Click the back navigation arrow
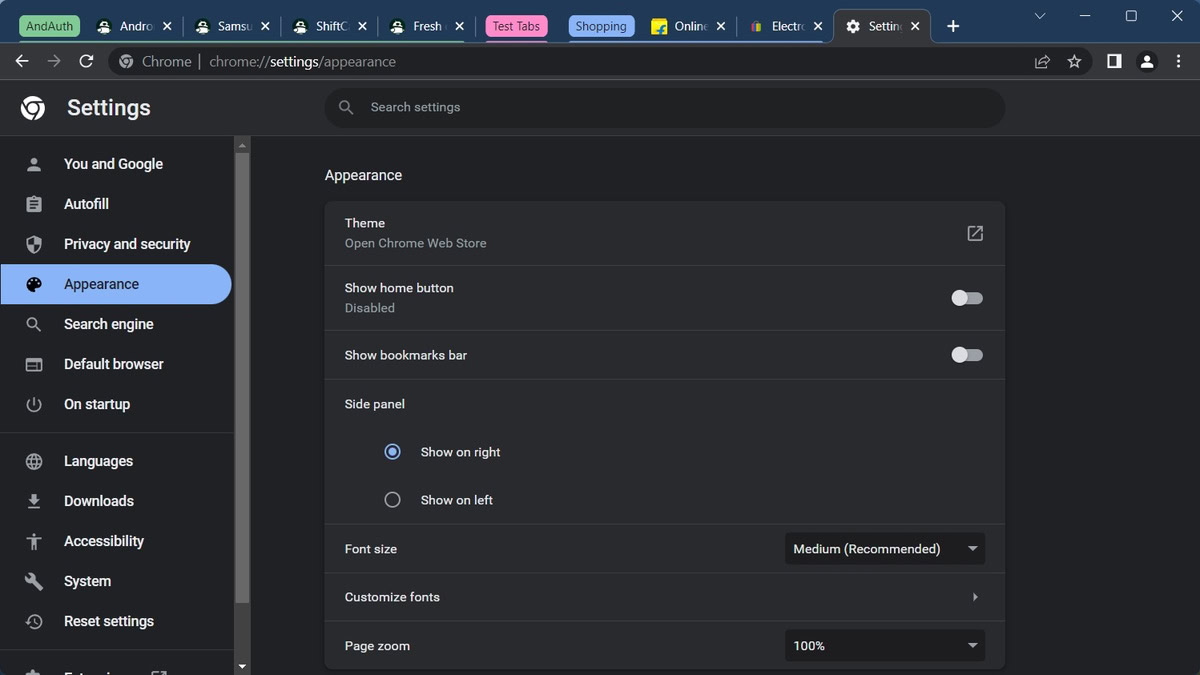Screen dimensions: 1200x675 22,61
